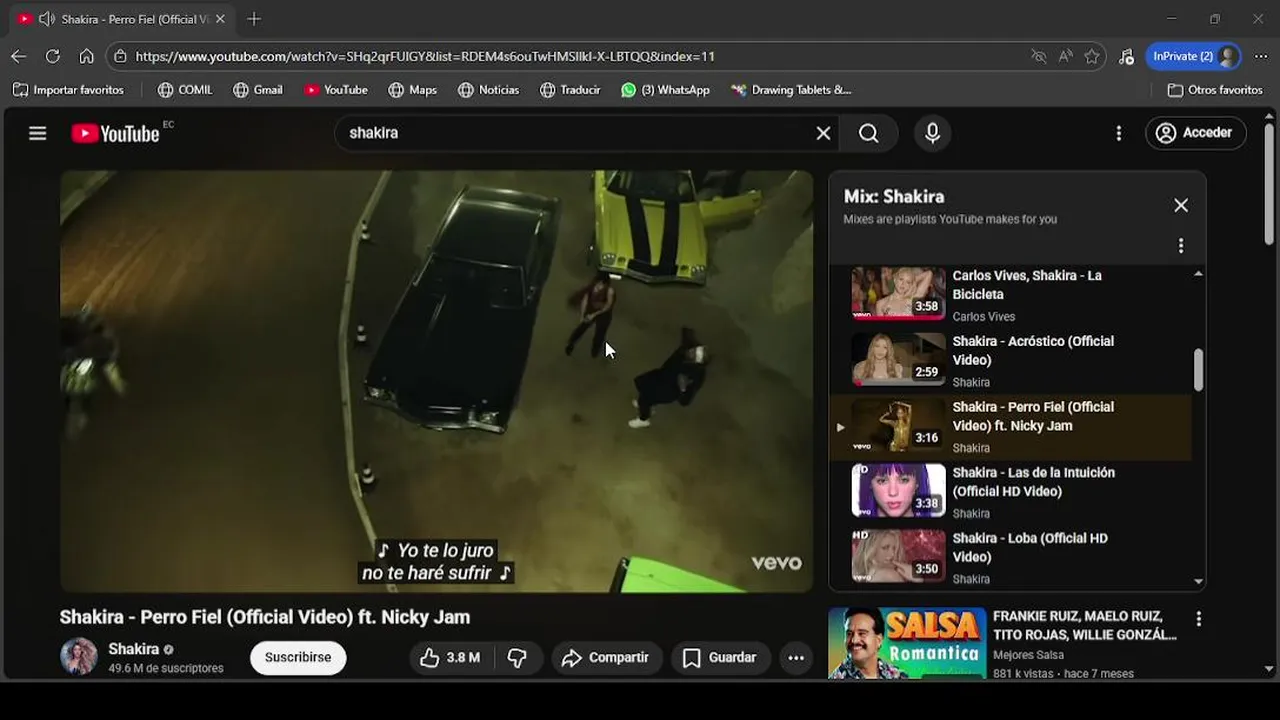1280x720 pixels.
Task: Open the Salsa Romantica recommended video thumbnail
Action: (907, 643)
